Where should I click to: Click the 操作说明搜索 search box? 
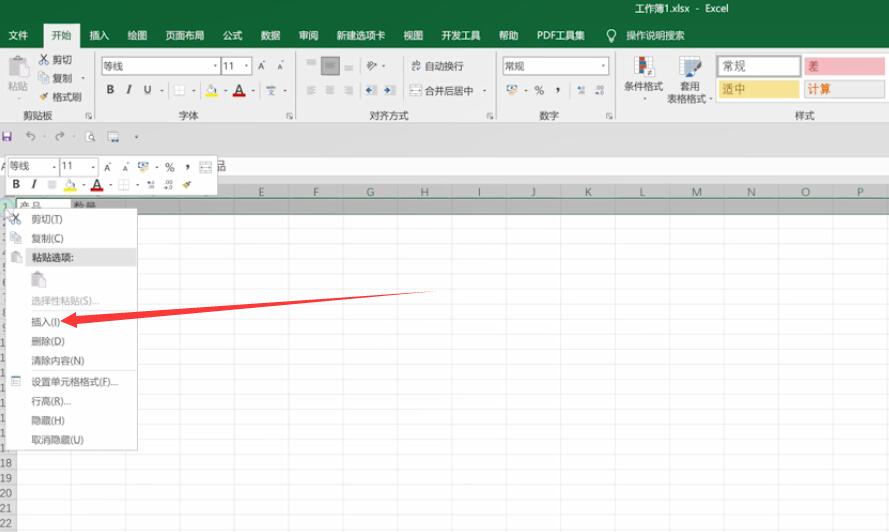click(655, 36)
